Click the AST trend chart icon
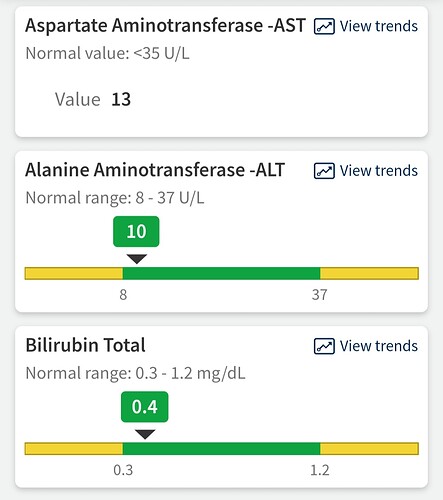 pyautogui.click(x=324, y=26)
